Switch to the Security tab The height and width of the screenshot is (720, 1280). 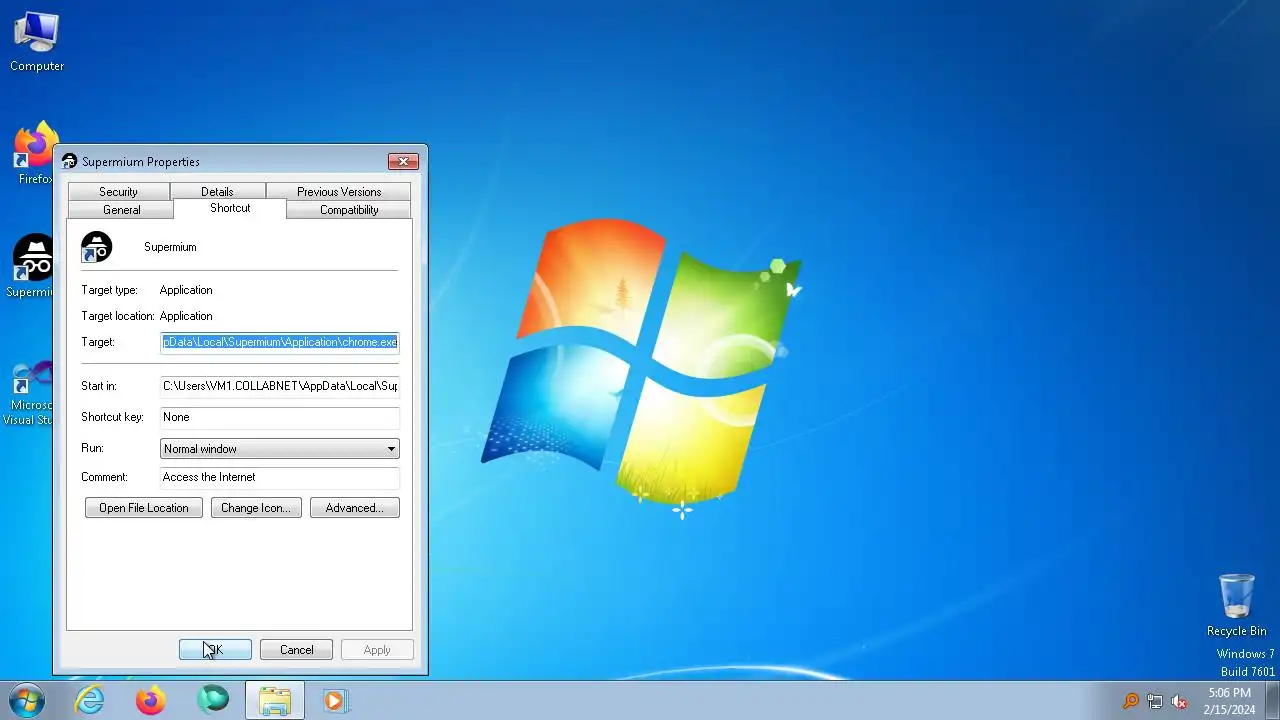pos(118,192)
